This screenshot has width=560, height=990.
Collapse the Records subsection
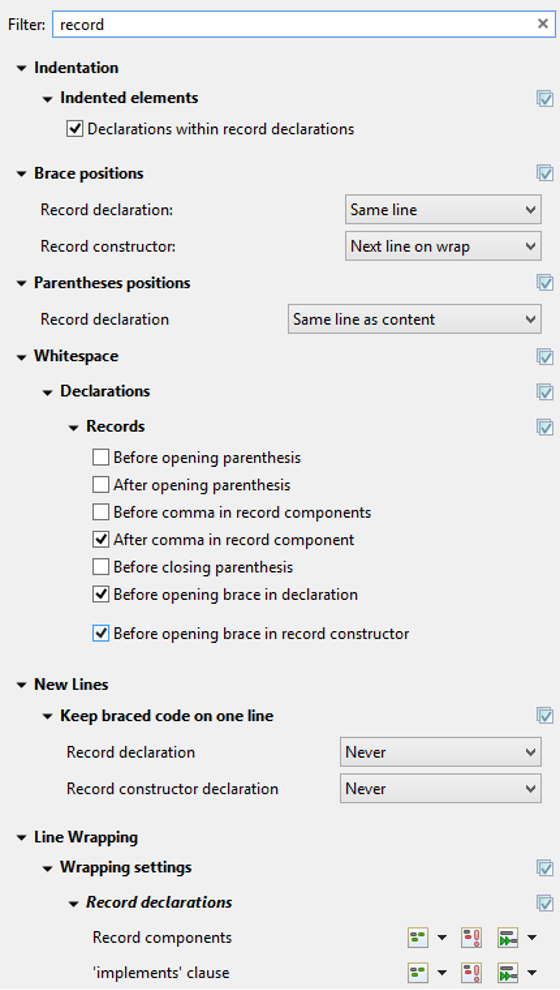tap(74, 427)
